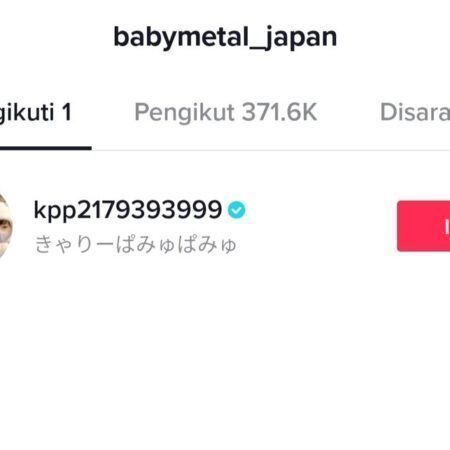This screenshot has width=450, height=450.
Task: Click the red follow button beside kpp2179393999
Action: click(423, 226)
